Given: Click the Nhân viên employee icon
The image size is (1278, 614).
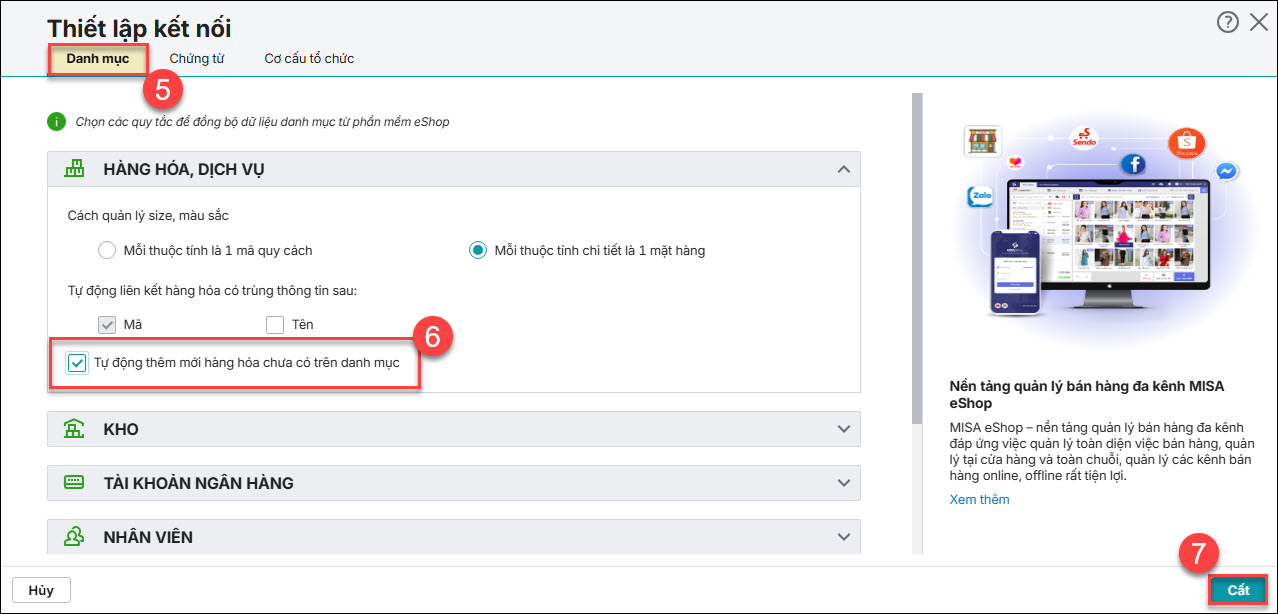Looking at the screenshot, I should pos(75,537).
